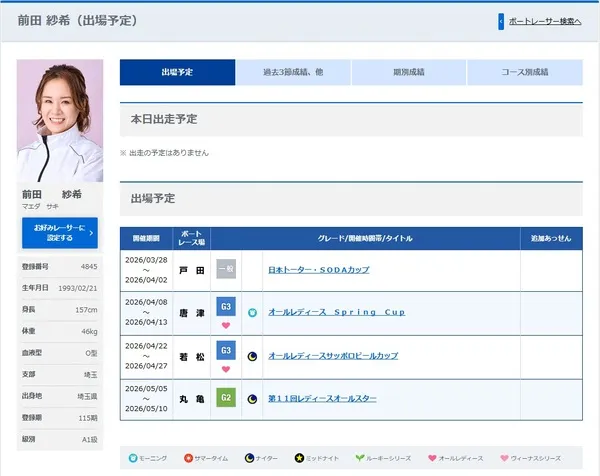
Task: Open オールレディース Spring Cup link
Action: pos(337,312)
